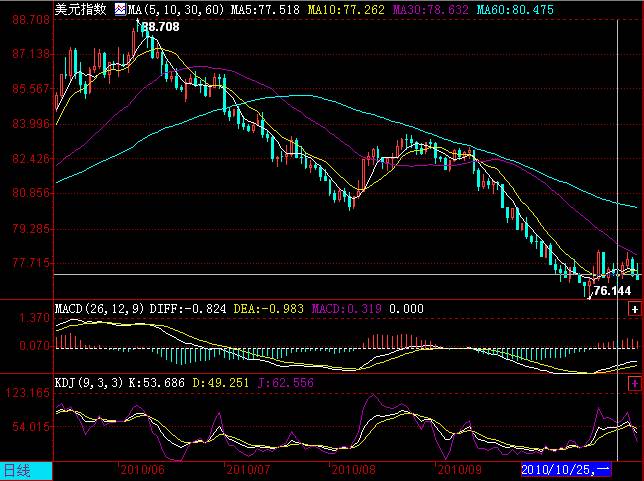Click the MACD(26,12,9) indicator label
This screenshot has height=481, width=644.
100,309
